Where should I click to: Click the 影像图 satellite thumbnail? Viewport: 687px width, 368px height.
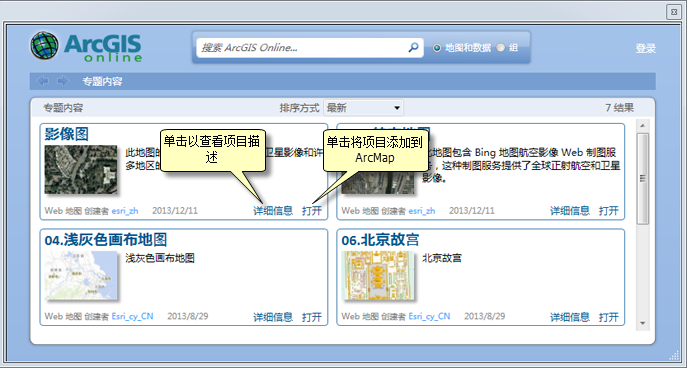click(x=81, y=170)
